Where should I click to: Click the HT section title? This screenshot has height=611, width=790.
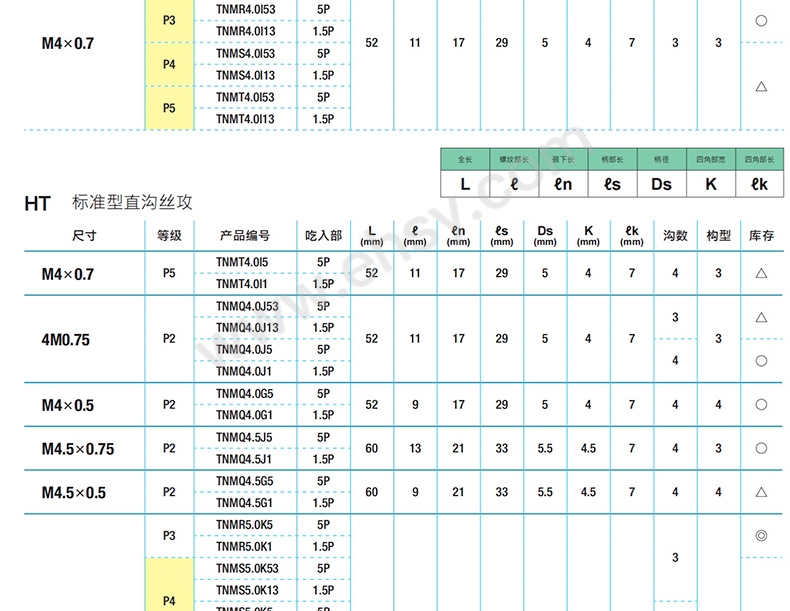[x=37, y=203]
